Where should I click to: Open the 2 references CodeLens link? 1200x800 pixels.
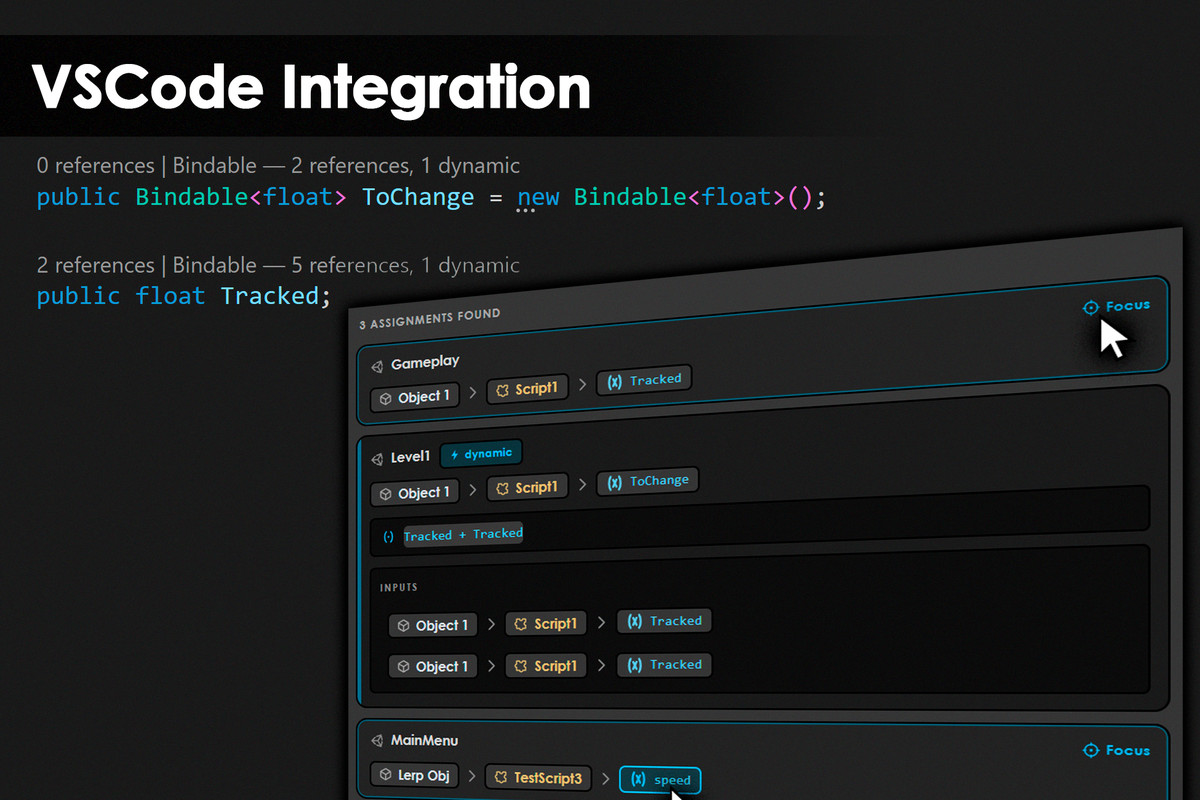coord(95,265)
